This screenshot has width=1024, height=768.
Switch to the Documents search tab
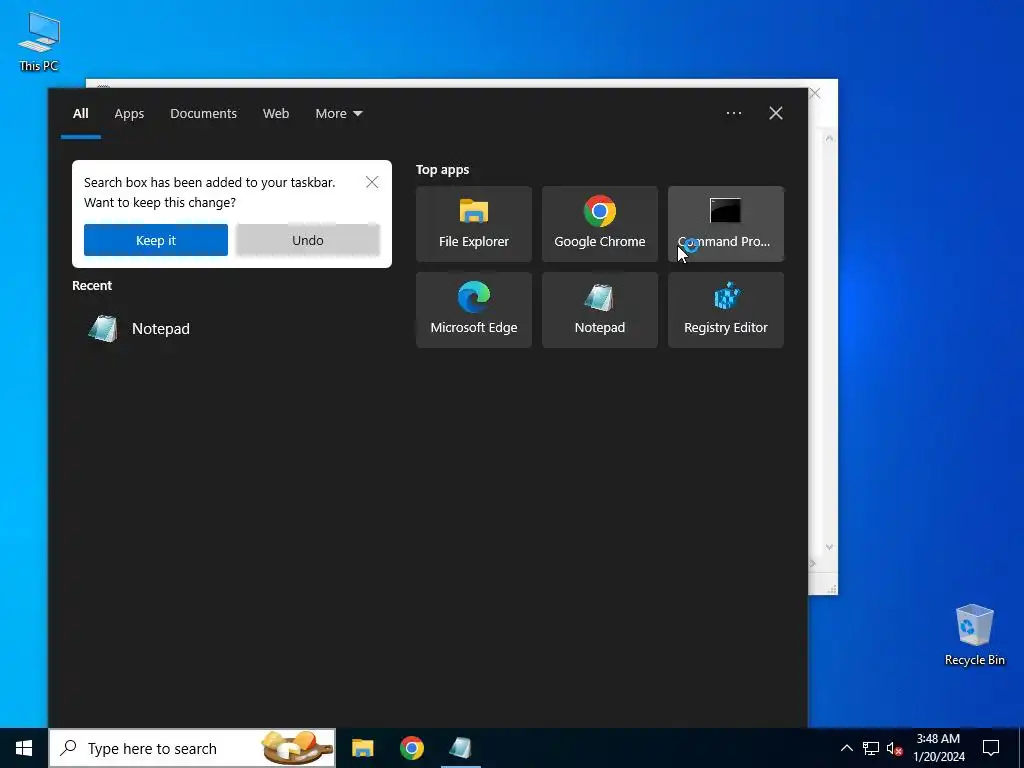(x=203, y=114)
